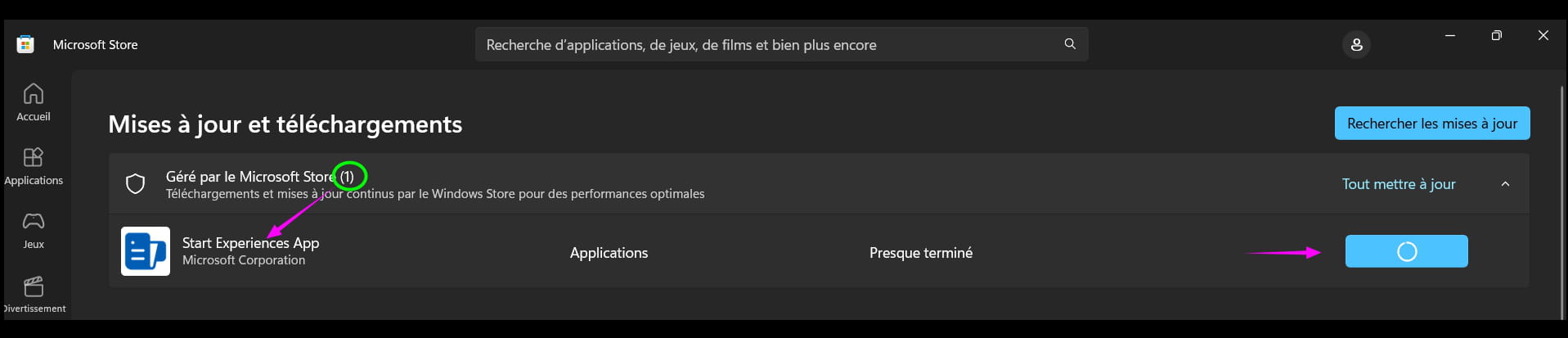Click the Microsoft Store logo icon
The image size is (1568, 338).
pyautogui.click(x=25, y=44)
